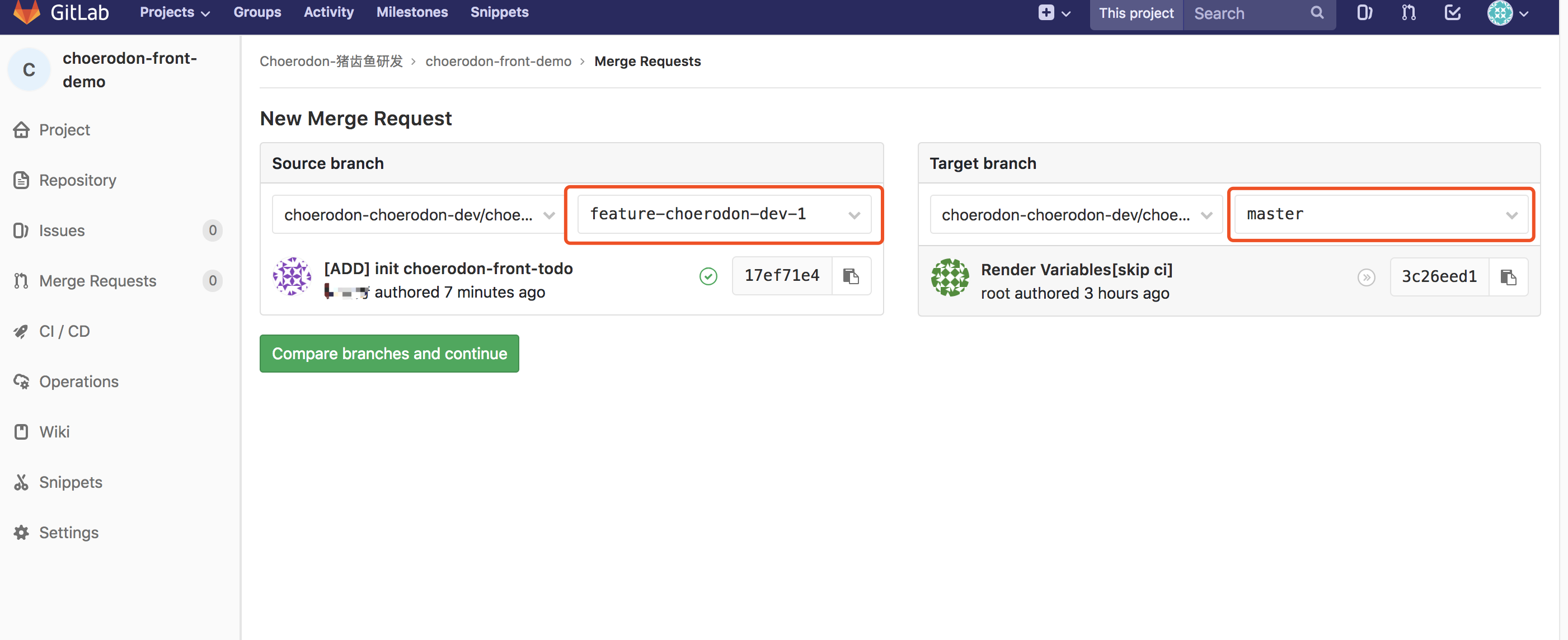This screenshot has height=640, width=1568.
Task: Click commit hash 17ef71e4
Action: pos(782,276)
